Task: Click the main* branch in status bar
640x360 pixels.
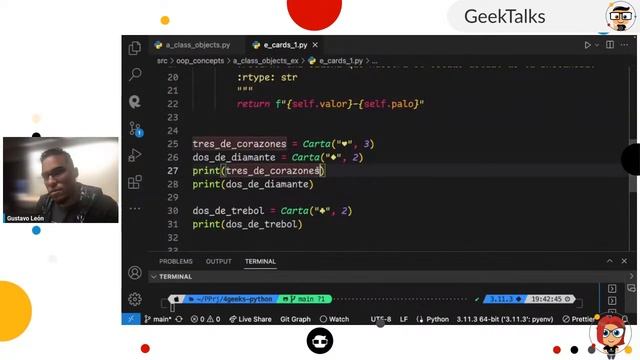Action: [158, 319]
